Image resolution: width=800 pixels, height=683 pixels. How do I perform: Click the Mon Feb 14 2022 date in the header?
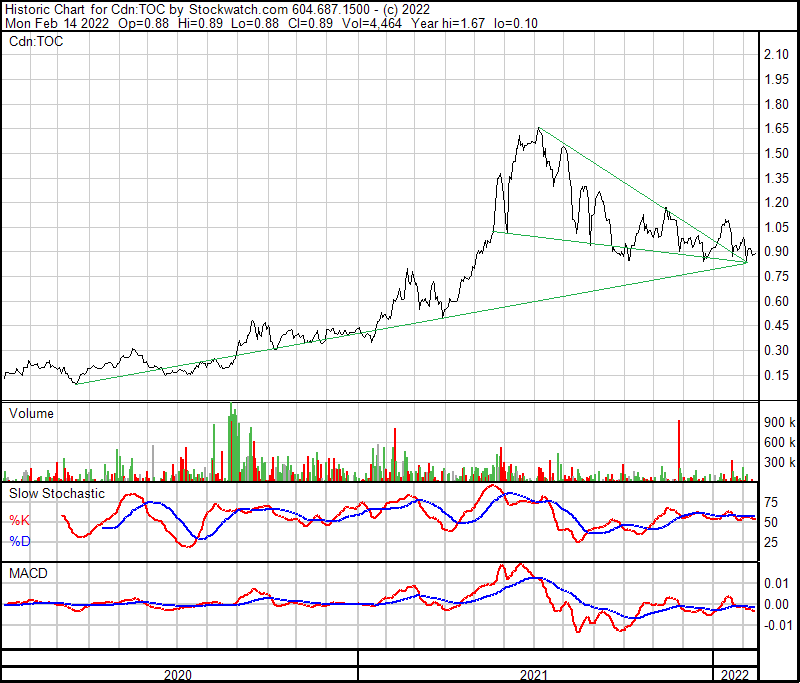57,23
